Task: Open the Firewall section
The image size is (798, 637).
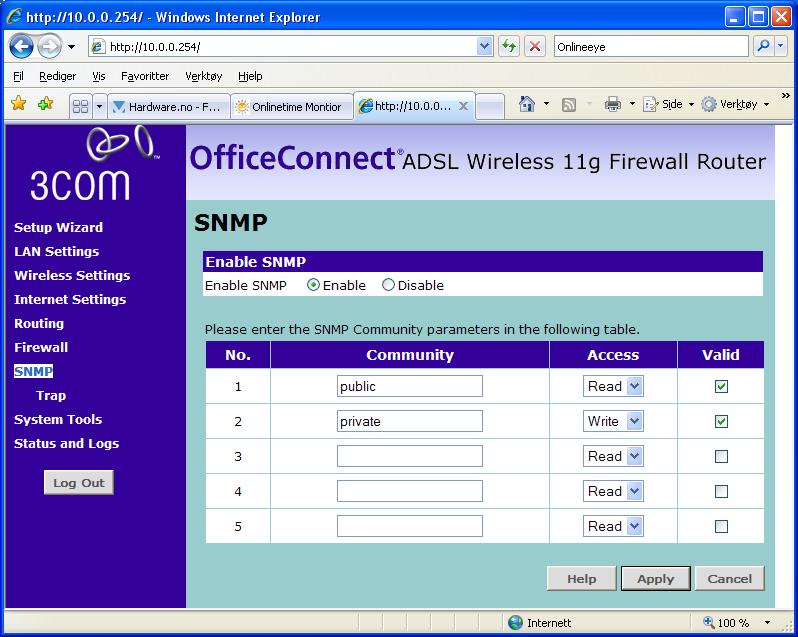Action: coord(41,348)
